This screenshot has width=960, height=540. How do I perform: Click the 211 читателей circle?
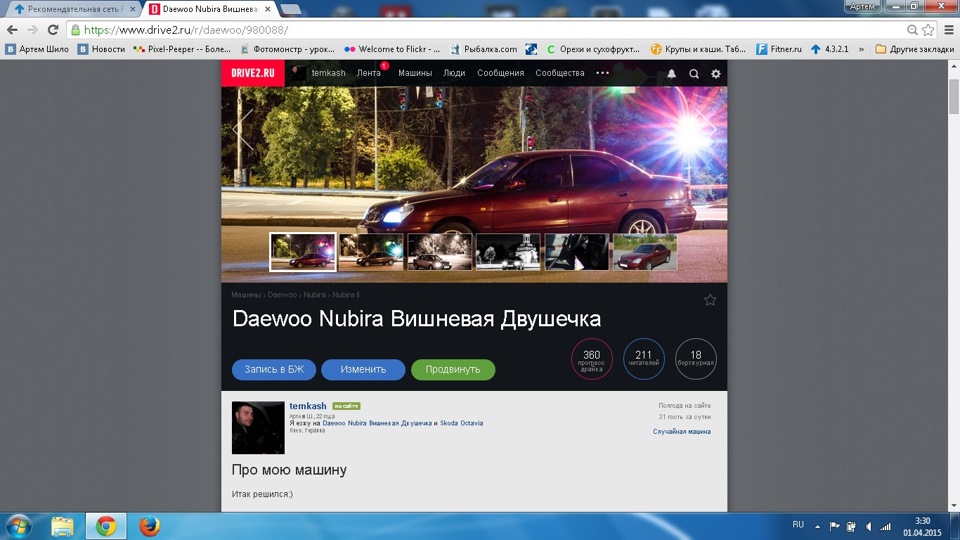[643, 359]
